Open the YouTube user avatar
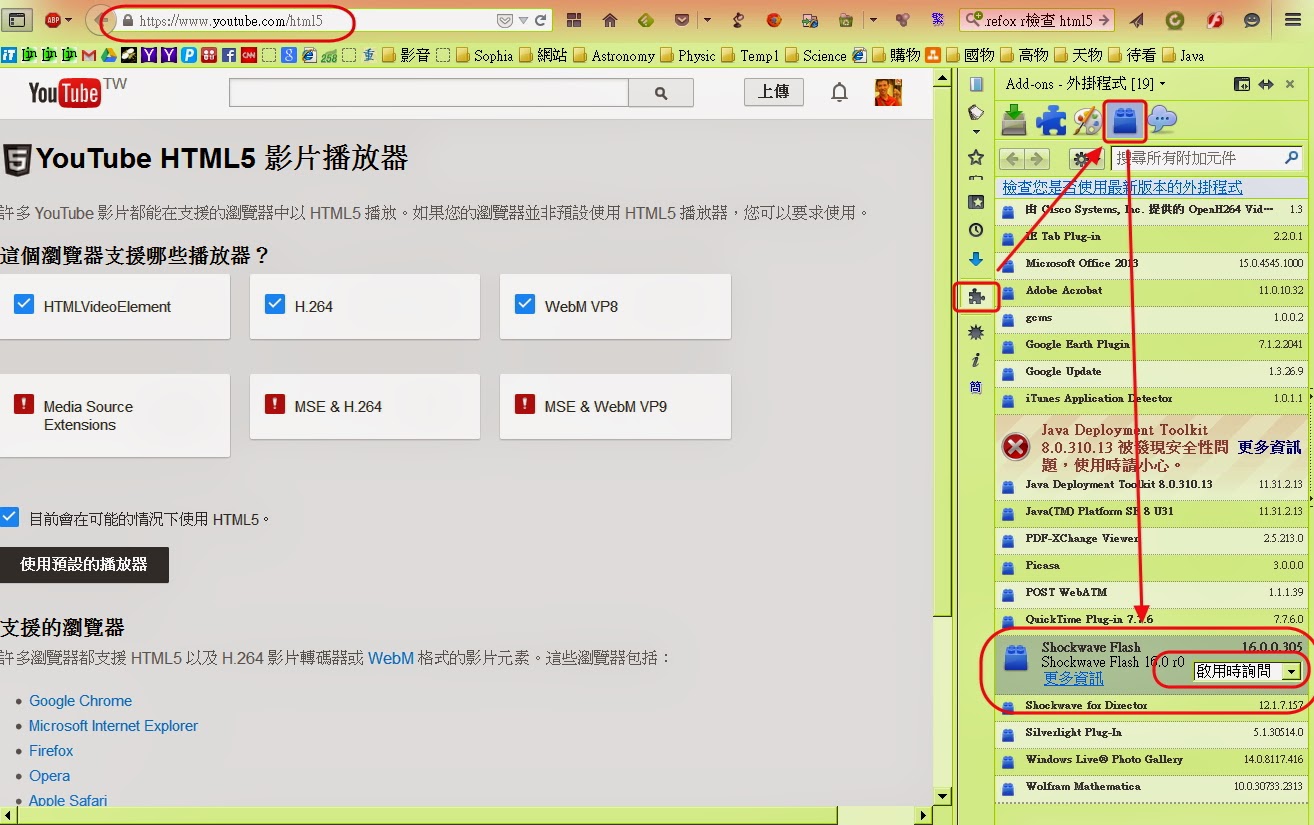 click(x=888, y=93)
